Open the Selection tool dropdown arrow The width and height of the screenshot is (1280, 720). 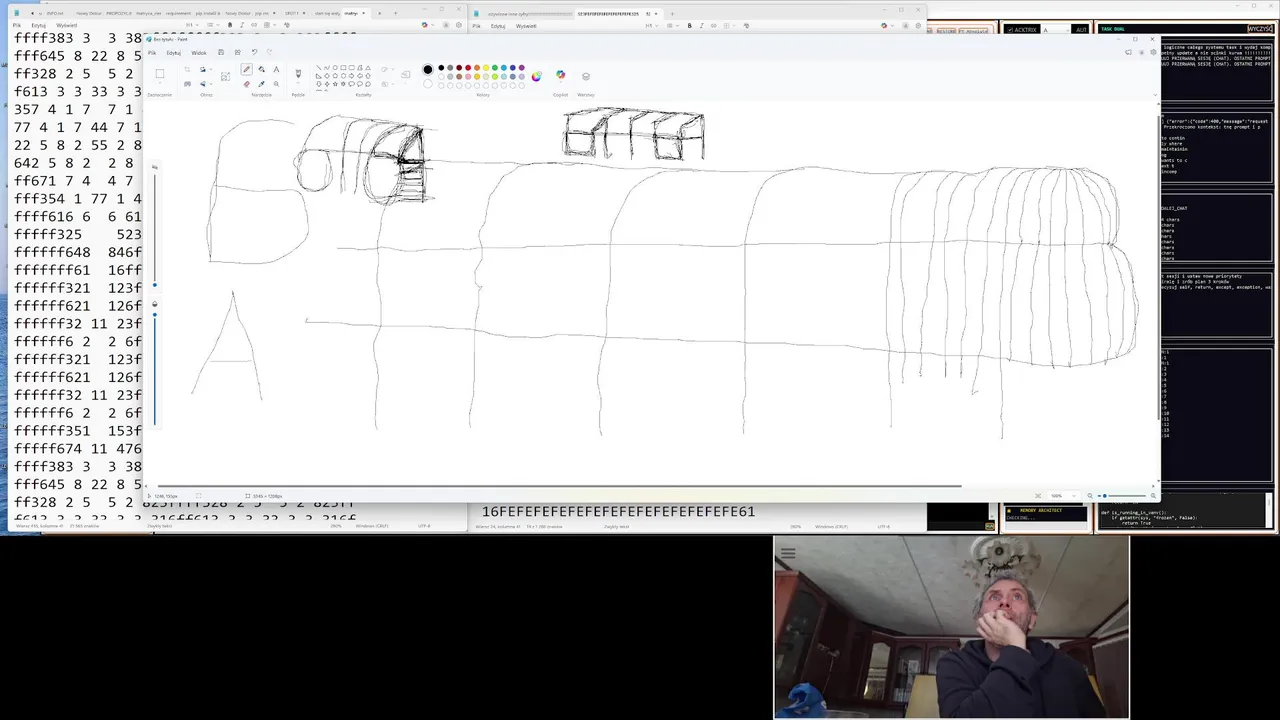[x=160, y=83]
